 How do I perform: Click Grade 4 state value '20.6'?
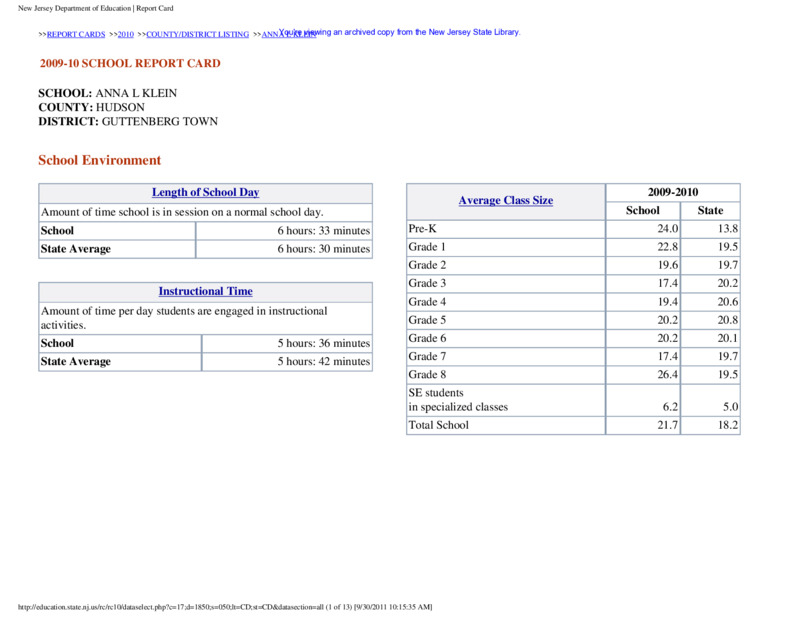pyautogui.click(x=728, y=302)
